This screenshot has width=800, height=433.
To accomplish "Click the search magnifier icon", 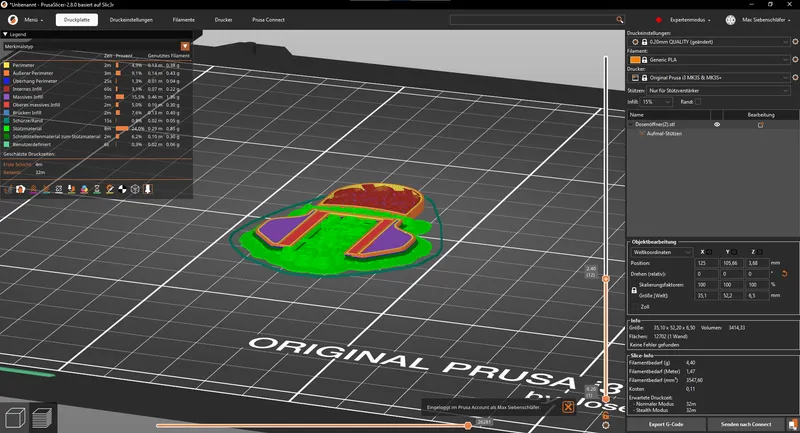I will click(x=620, y=19).
